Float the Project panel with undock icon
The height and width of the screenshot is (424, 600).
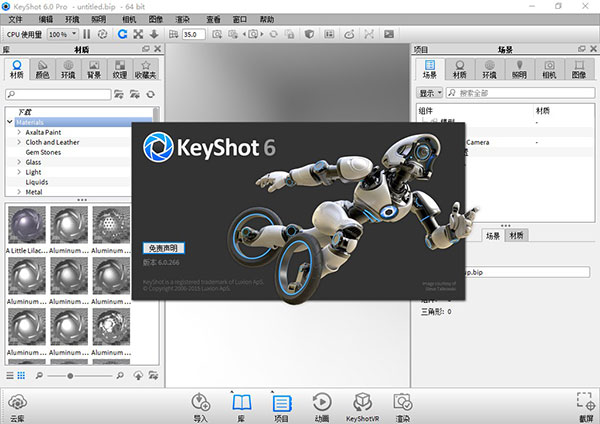pyautogui.click(x=582, y=49)
